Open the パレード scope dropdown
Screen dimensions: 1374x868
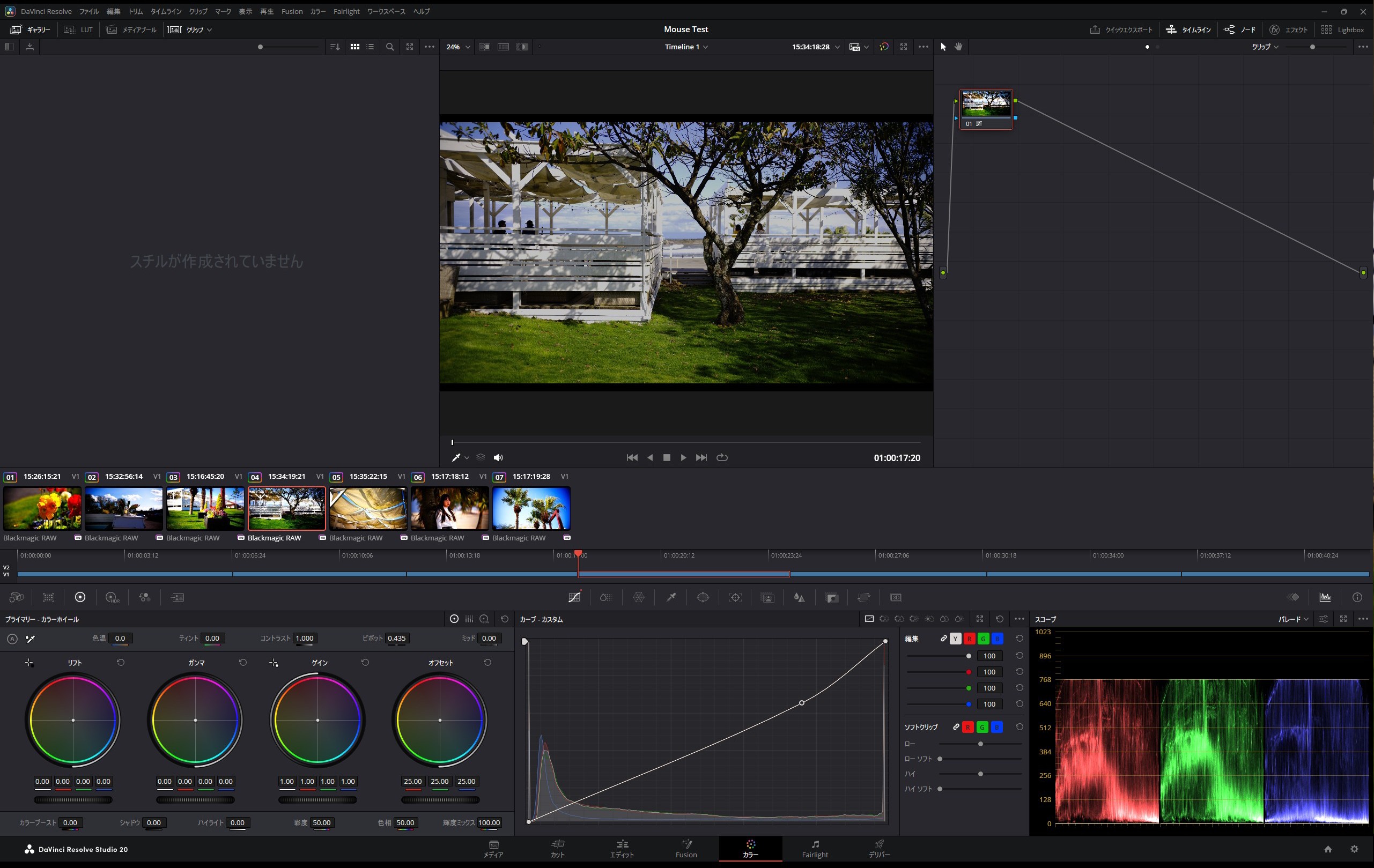1292,619
